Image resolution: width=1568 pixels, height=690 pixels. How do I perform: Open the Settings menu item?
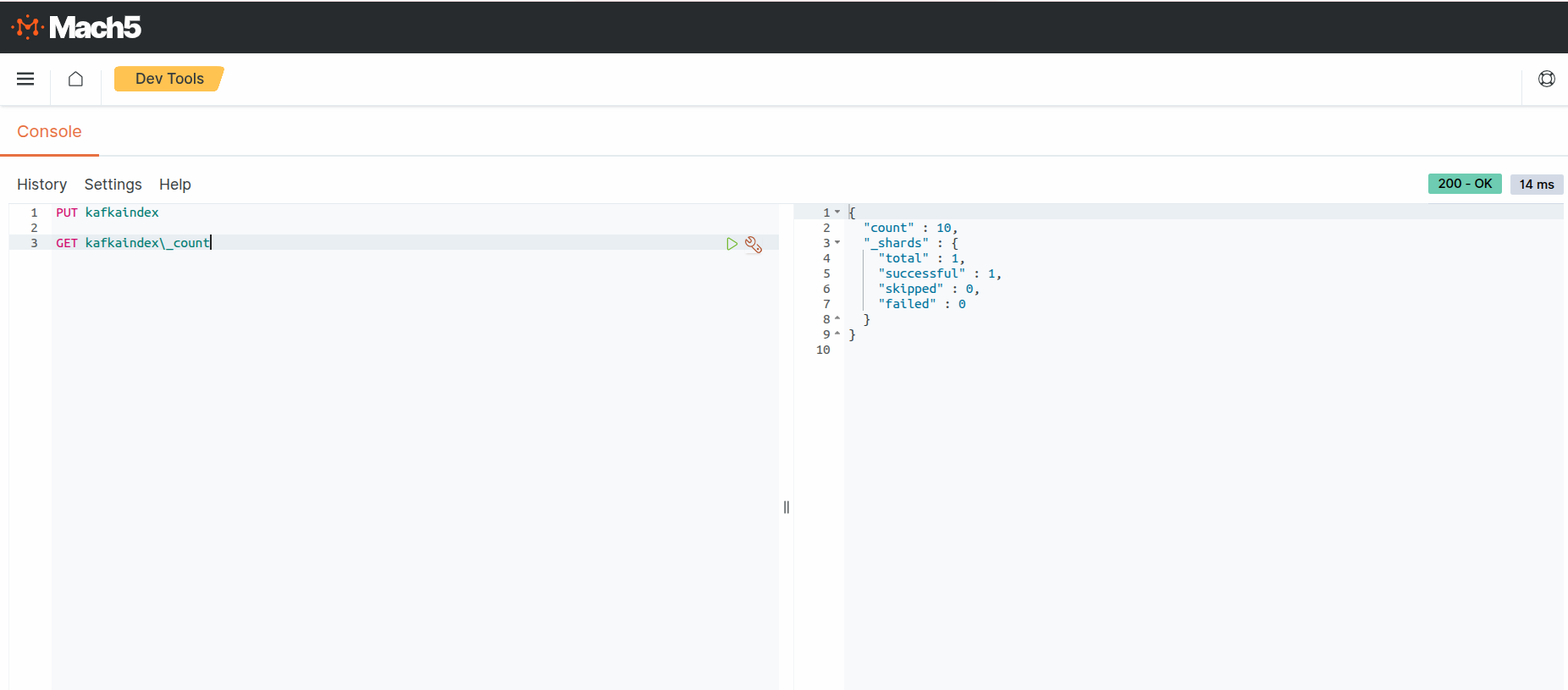pos(113,185)
